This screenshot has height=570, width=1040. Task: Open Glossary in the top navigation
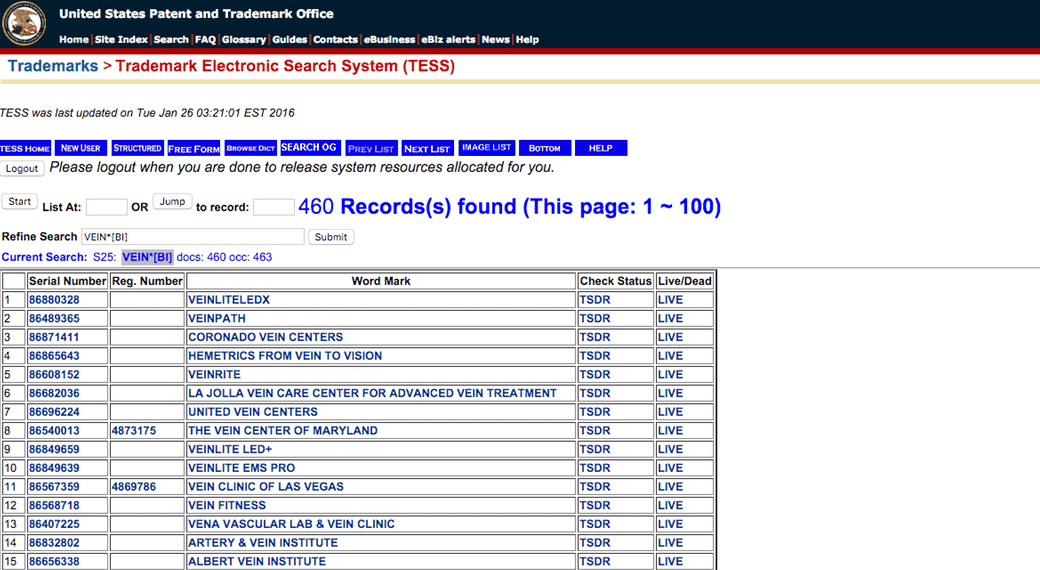(x=243, y=39)
